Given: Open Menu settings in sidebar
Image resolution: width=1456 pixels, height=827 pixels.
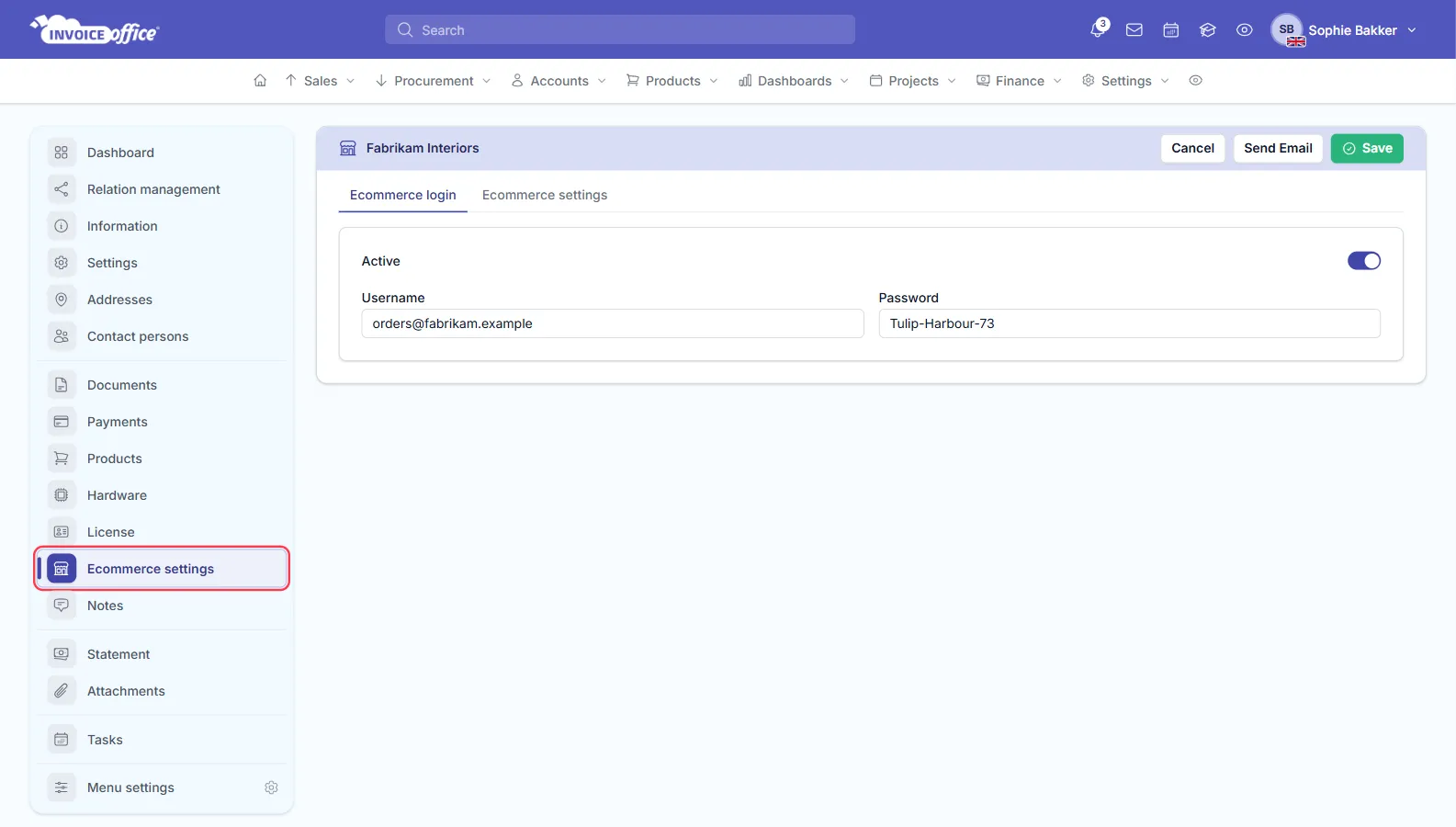Looking at the screenshot, I should [130, 787].
